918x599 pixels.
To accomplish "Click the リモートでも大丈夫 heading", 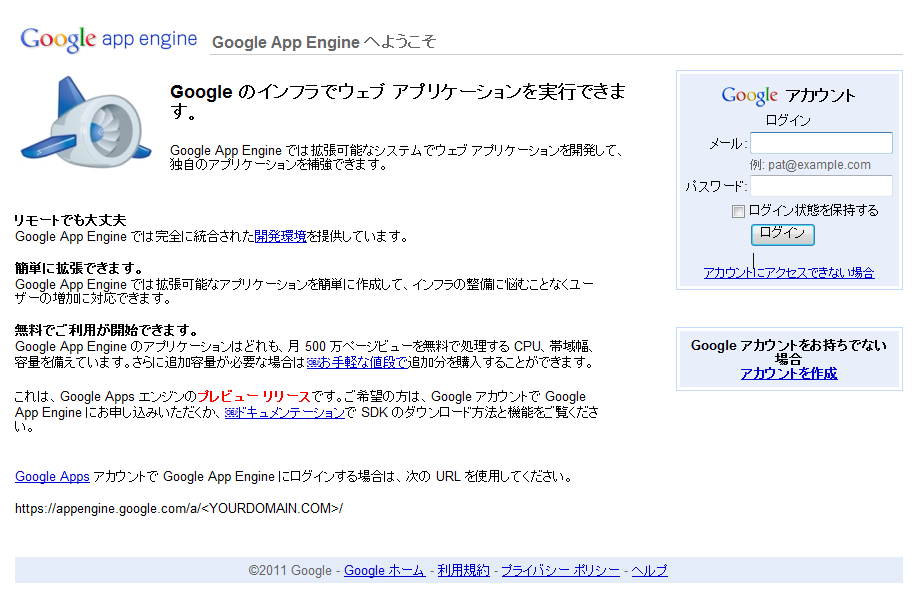I will 70,220.
